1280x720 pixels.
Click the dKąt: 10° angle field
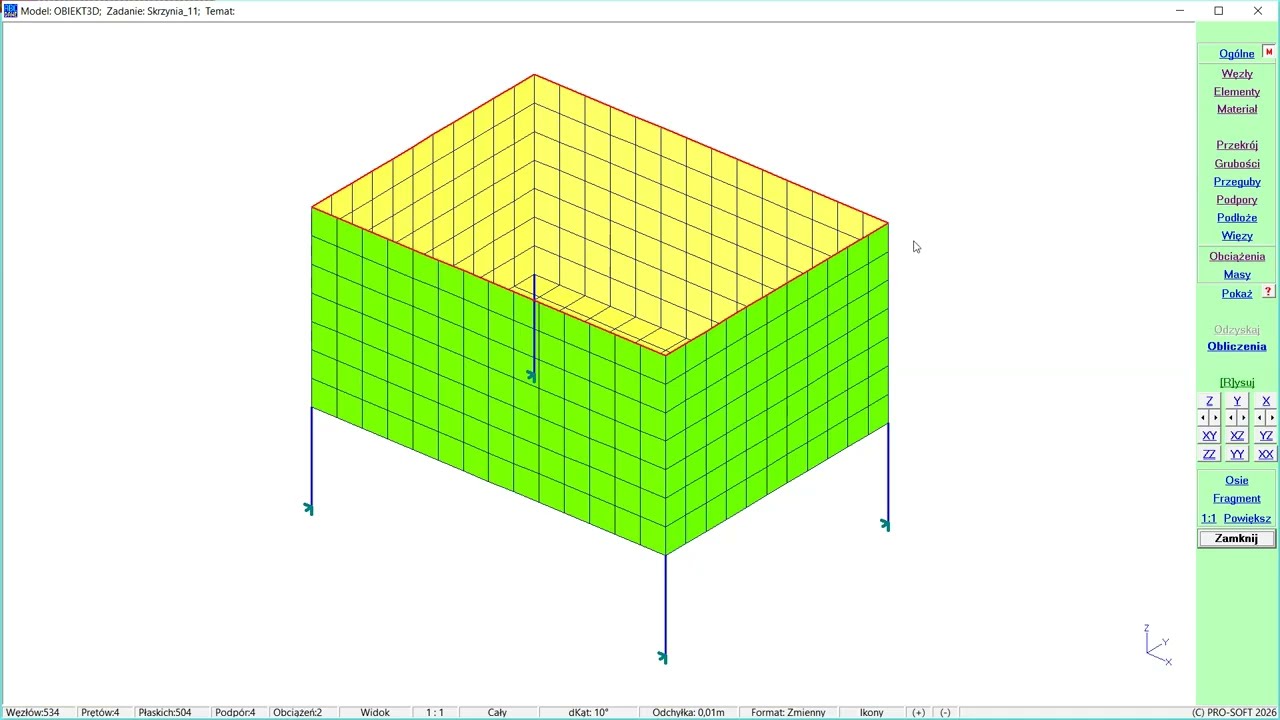click(588, 712)
